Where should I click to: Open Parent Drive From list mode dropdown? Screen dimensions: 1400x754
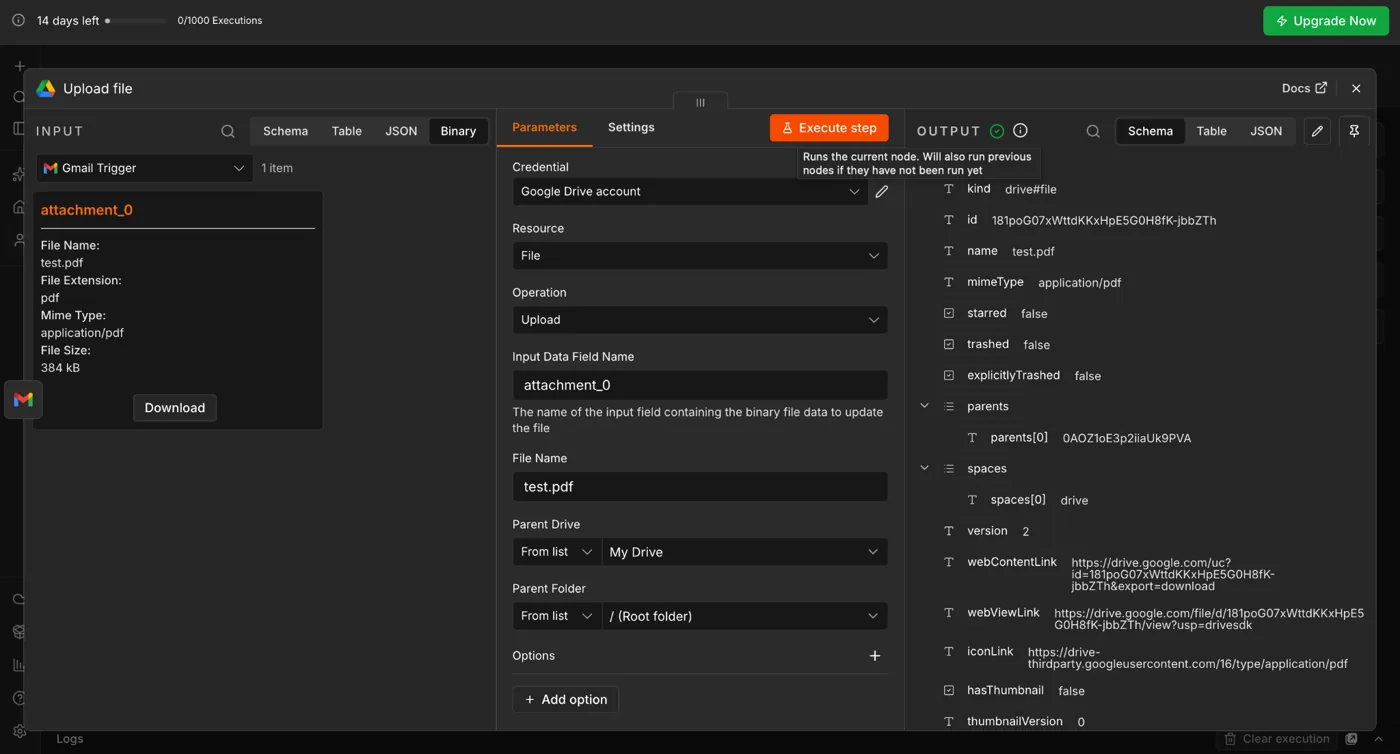[x=557, y=552]
